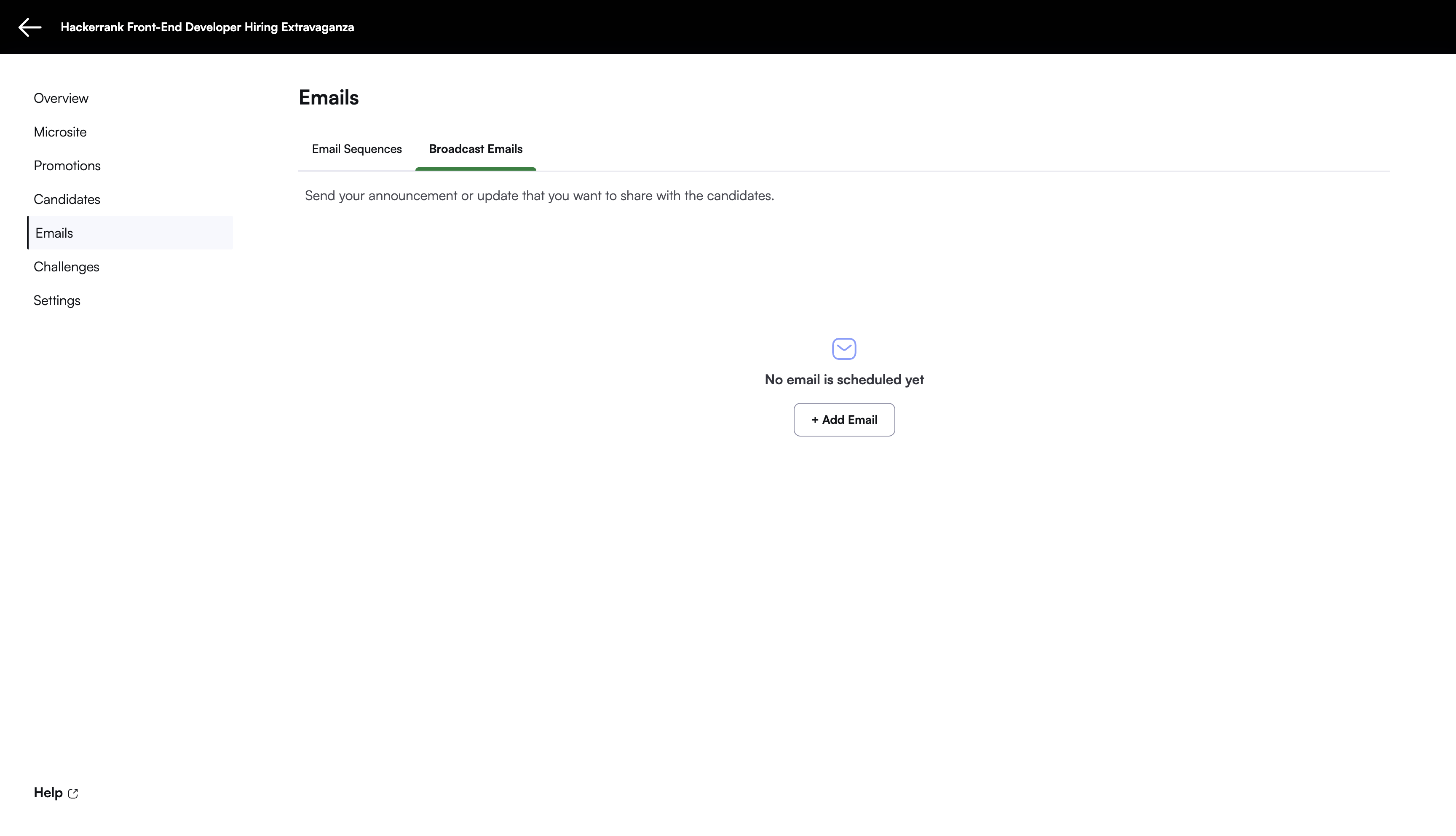The width and height of the screenshot is (1456, 836).
Task: Click the plus sign on Add Email
Action: 814,420
